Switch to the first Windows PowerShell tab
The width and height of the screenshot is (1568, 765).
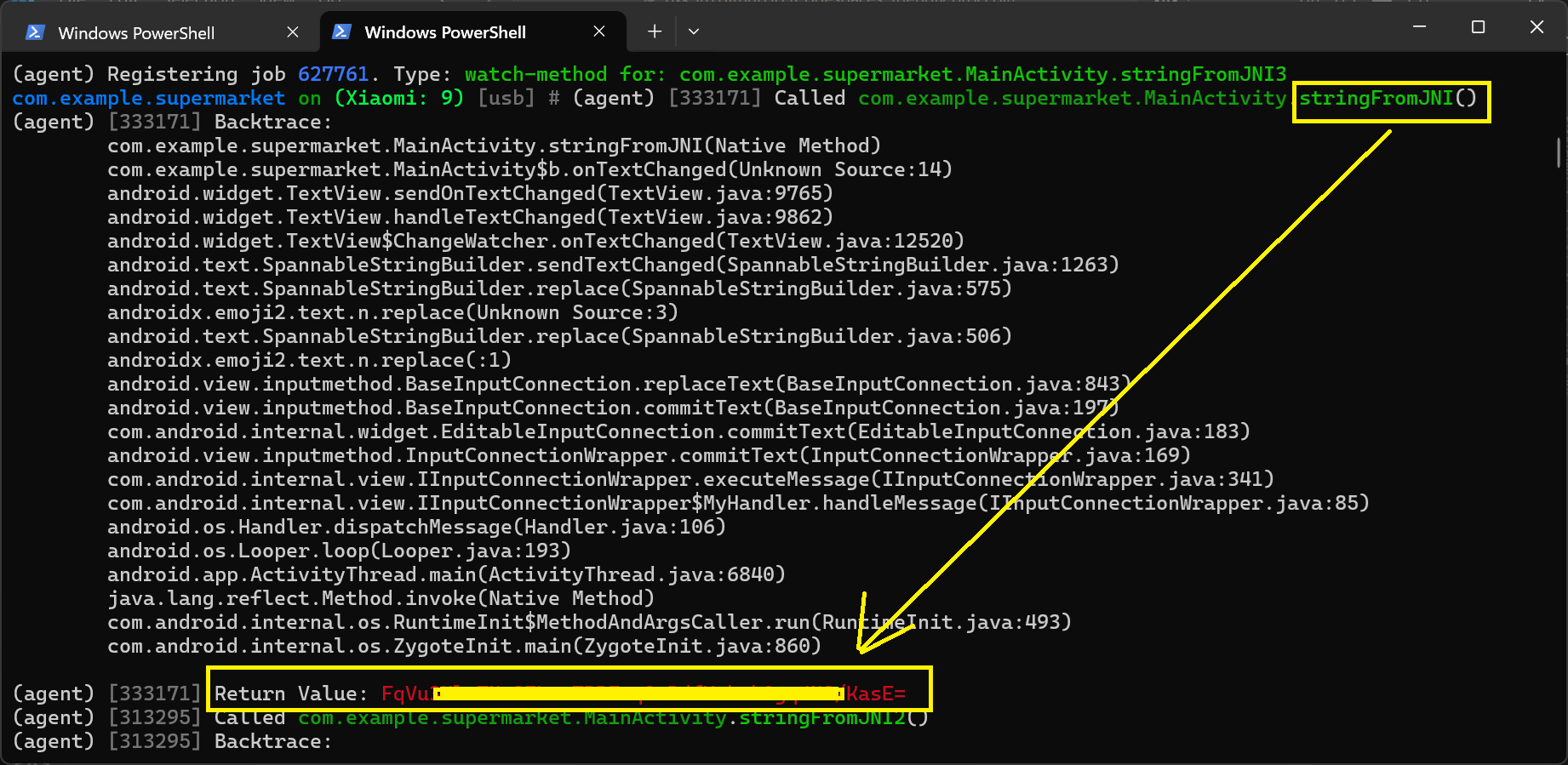tap(136, 33)
